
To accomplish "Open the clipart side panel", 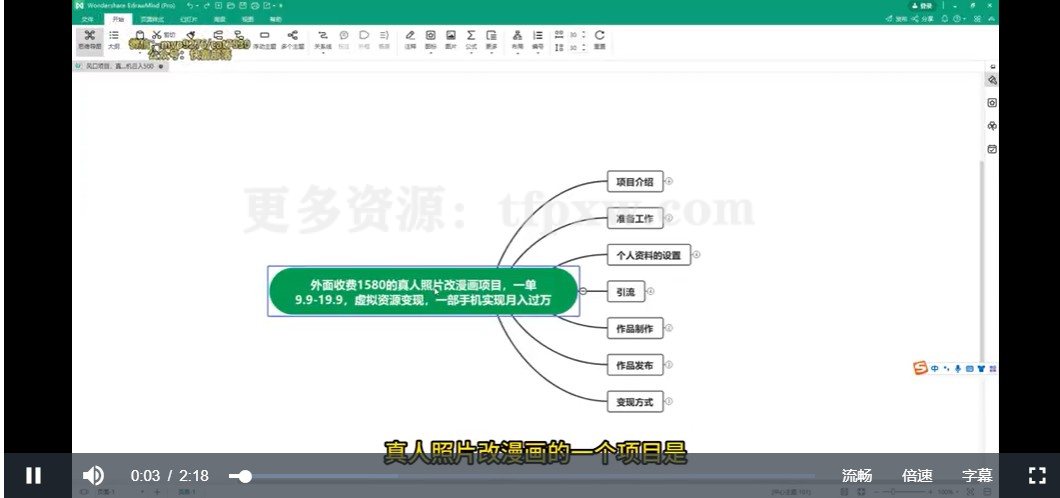I will 992,126.
